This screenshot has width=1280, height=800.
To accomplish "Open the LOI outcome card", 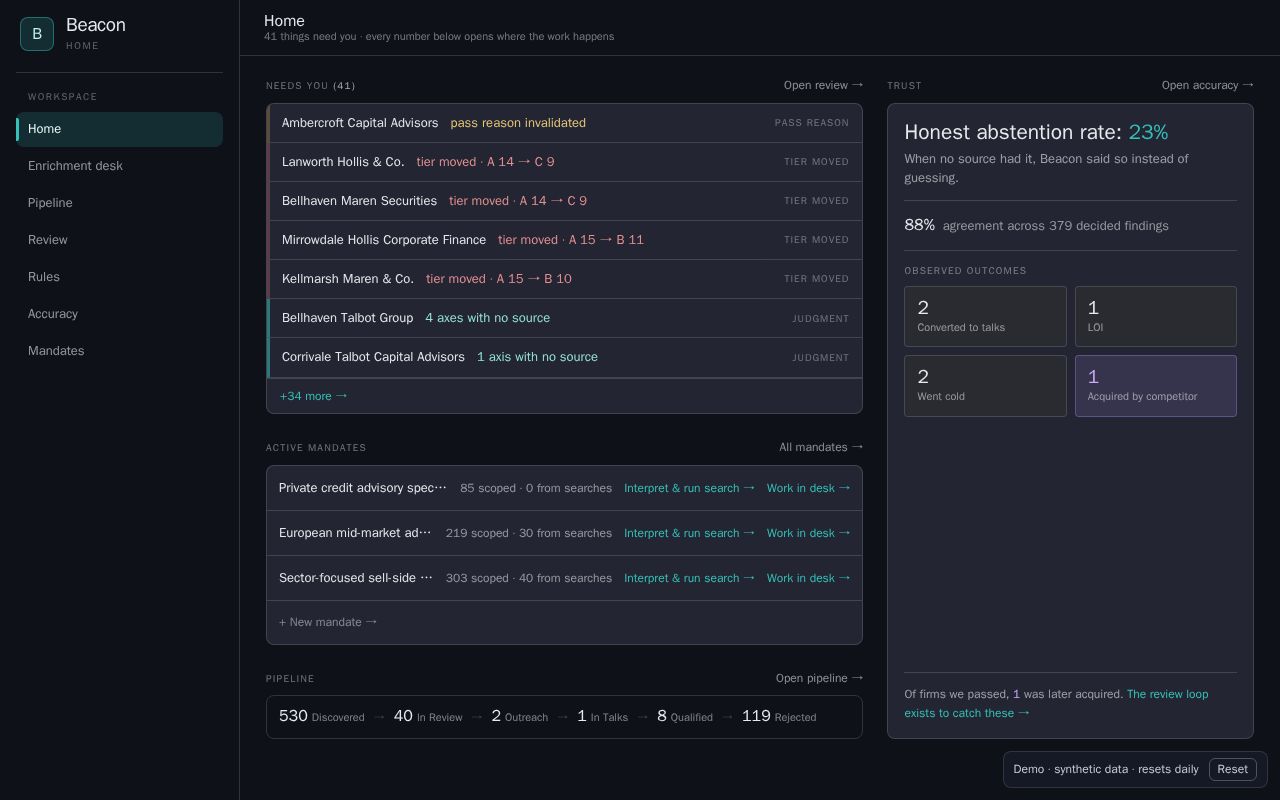I will 1156,317.
